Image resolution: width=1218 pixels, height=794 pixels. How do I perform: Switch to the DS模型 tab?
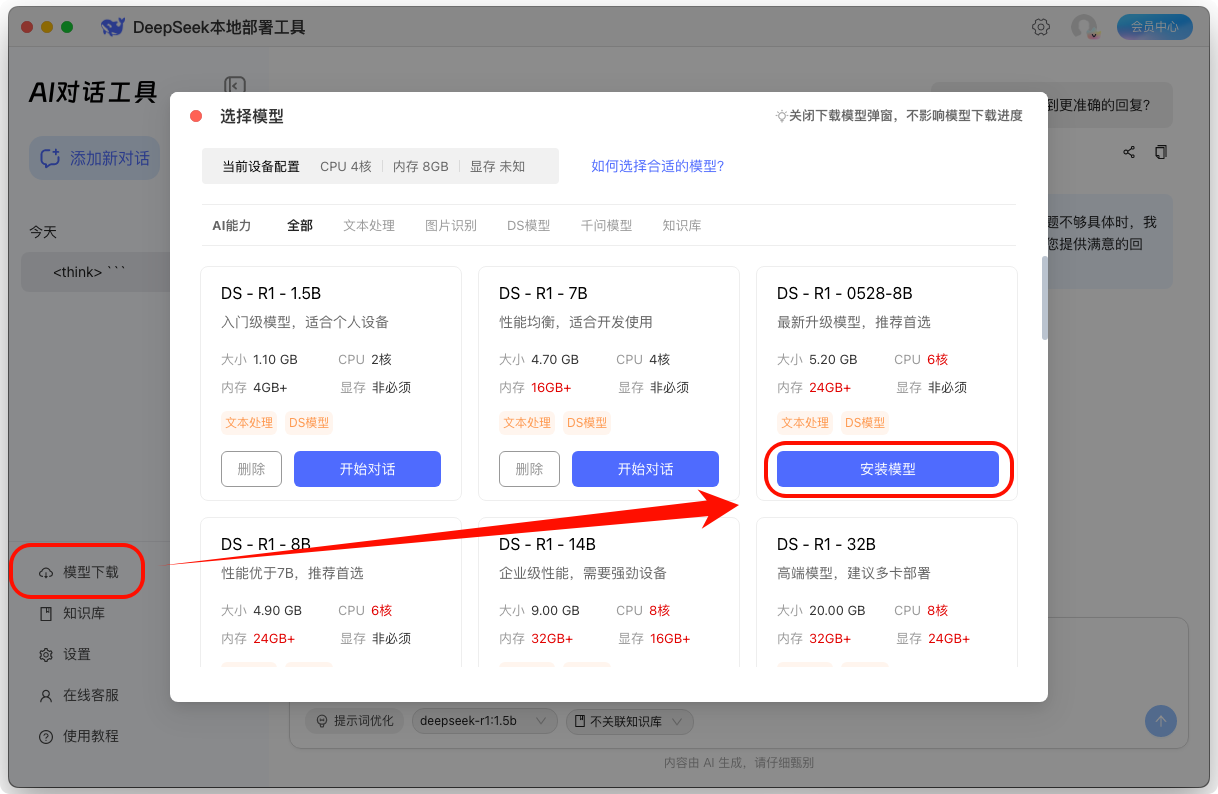click(529, 225)
